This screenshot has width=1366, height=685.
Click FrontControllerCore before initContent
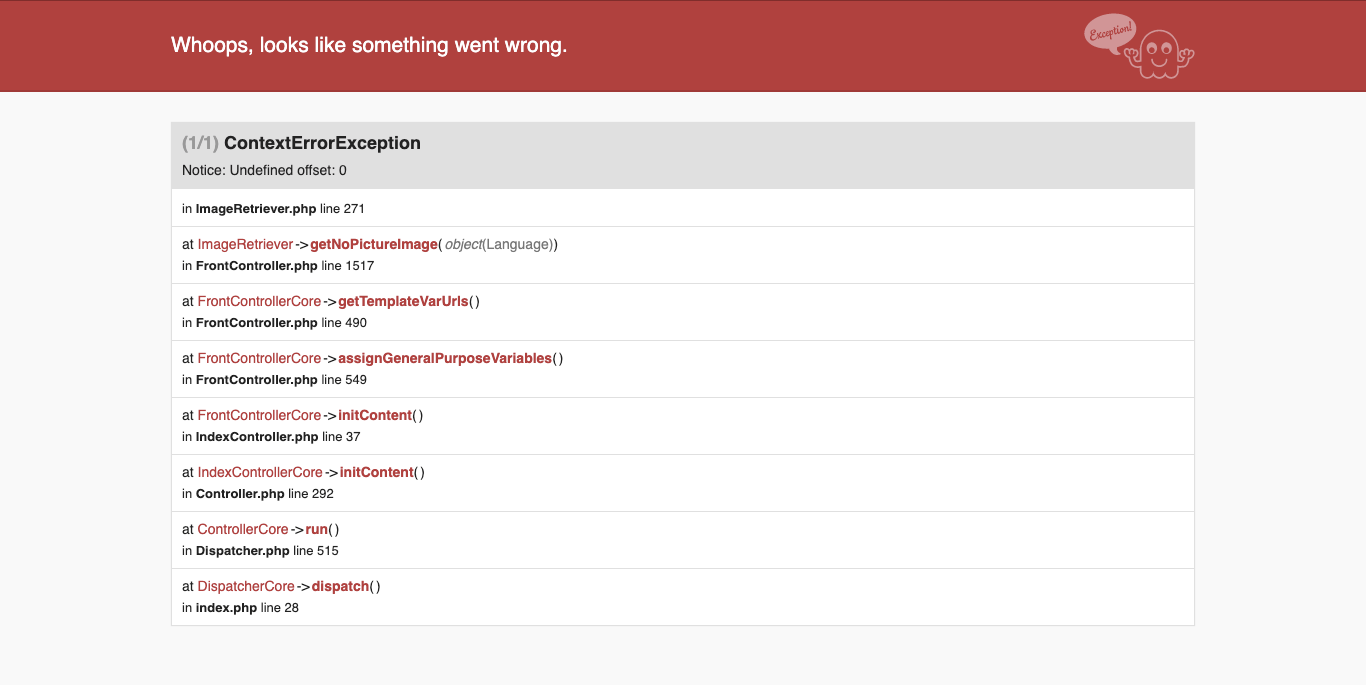(x=259, y=415)
